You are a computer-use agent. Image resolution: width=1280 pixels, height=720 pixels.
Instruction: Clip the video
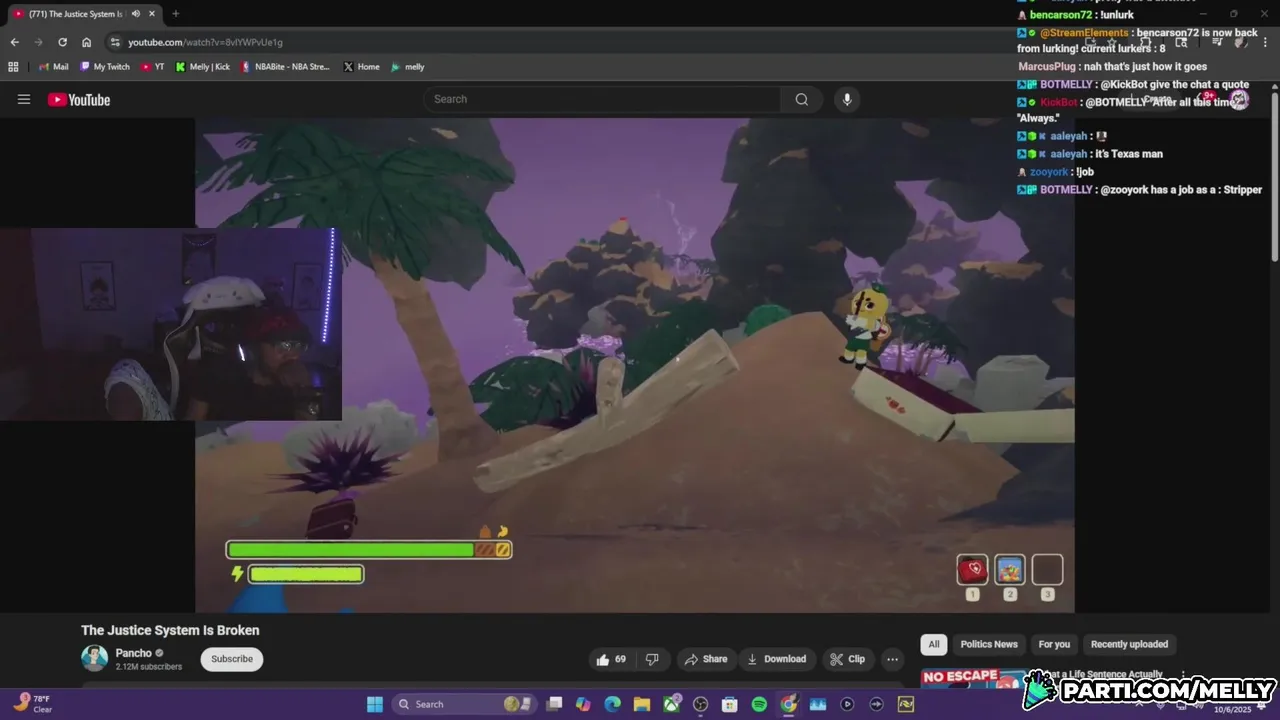pyautogui.click(x=847, y=659)
